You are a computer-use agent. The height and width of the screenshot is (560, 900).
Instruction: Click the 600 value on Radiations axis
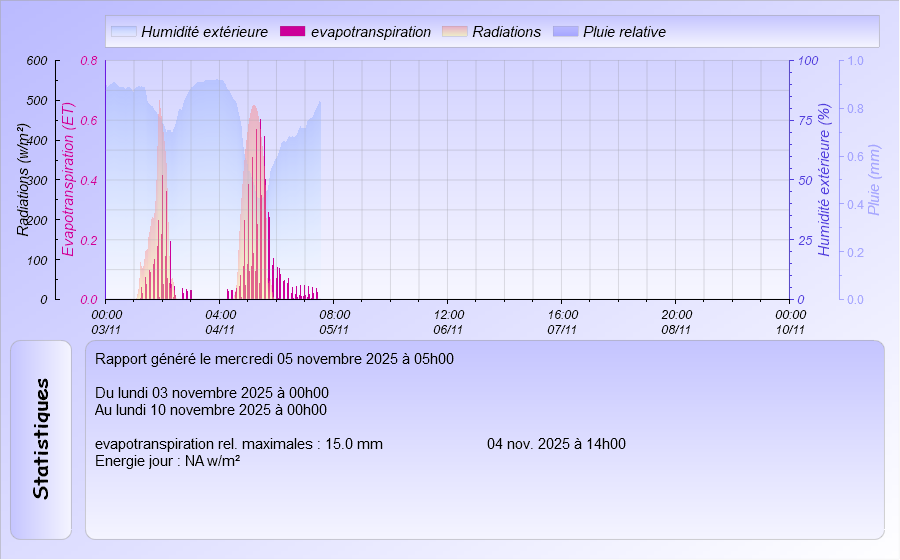(37, 61)
